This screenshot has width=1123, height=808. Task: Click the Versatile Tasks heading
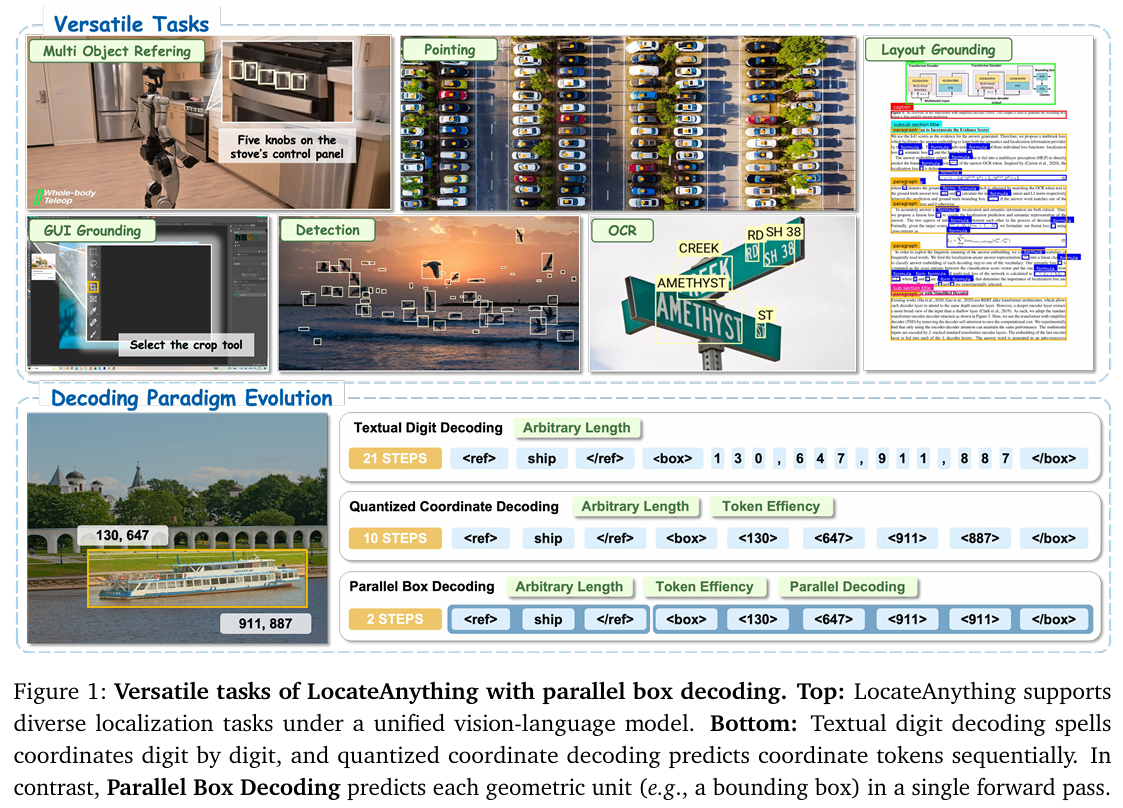click(131, 24)
